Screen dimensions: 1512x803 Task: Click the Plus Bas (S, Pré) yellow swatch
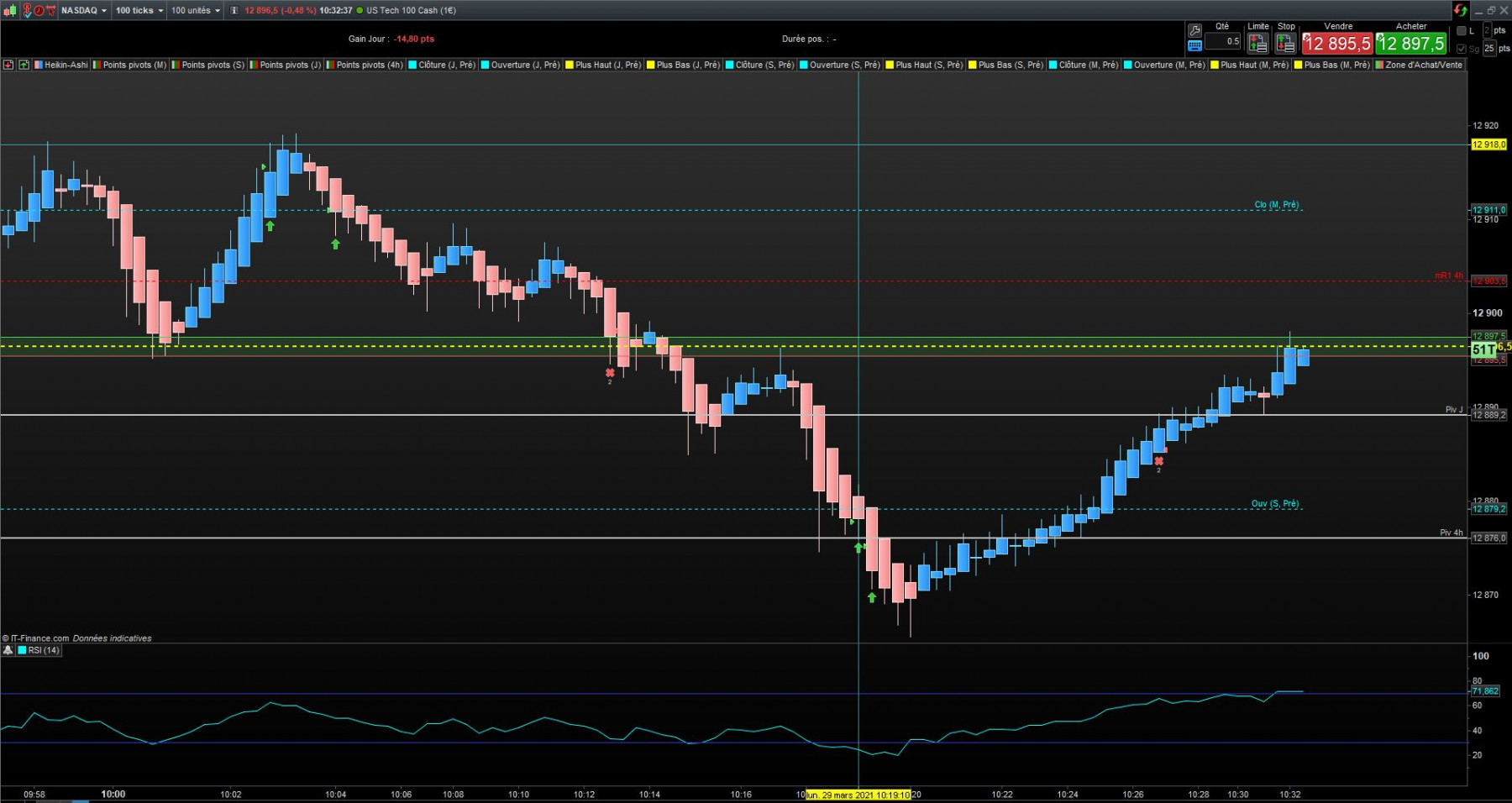[973, 65]
